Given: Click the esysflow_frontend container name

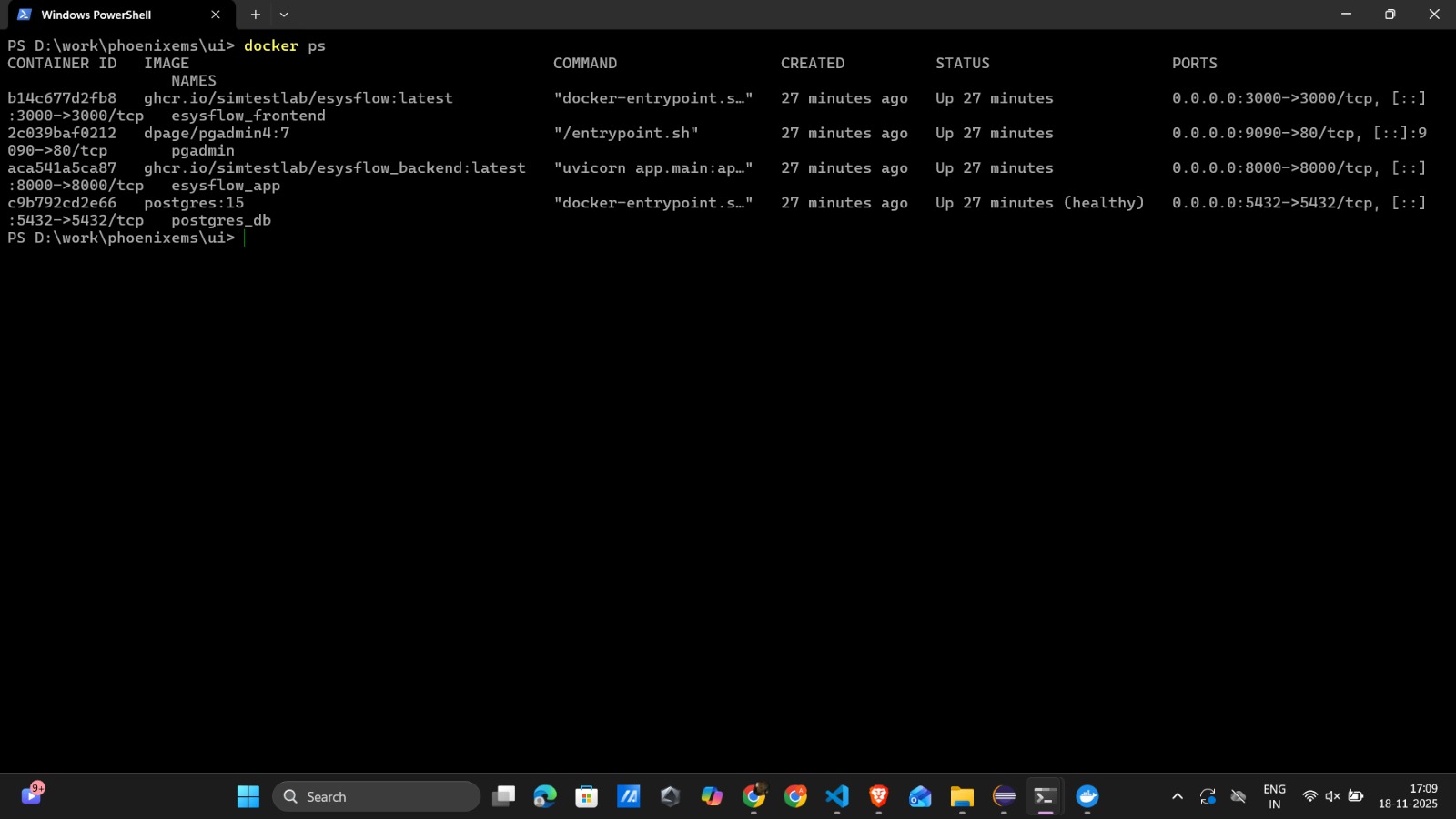Looking at the screenshot, I should pos(248,116).
